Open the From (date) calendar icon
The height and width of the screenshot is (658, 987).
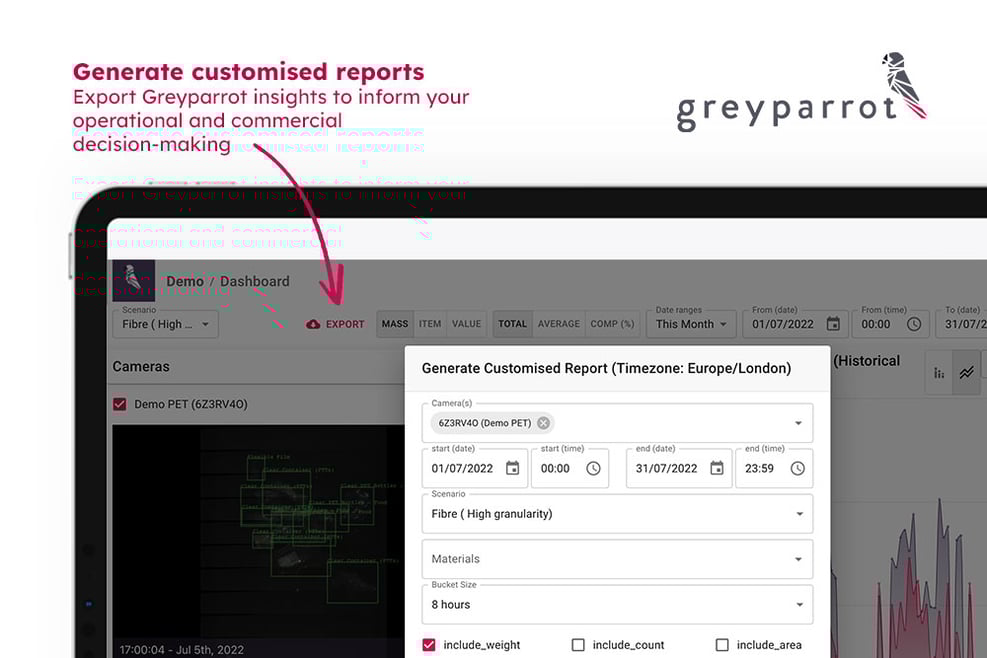click(833, 324)
